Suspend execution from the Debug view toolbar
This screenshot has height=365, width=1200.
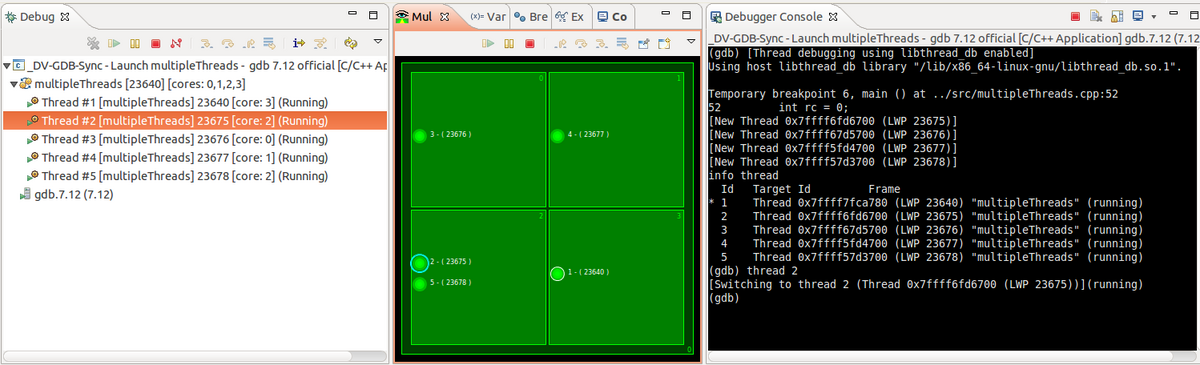click(134, 43)
